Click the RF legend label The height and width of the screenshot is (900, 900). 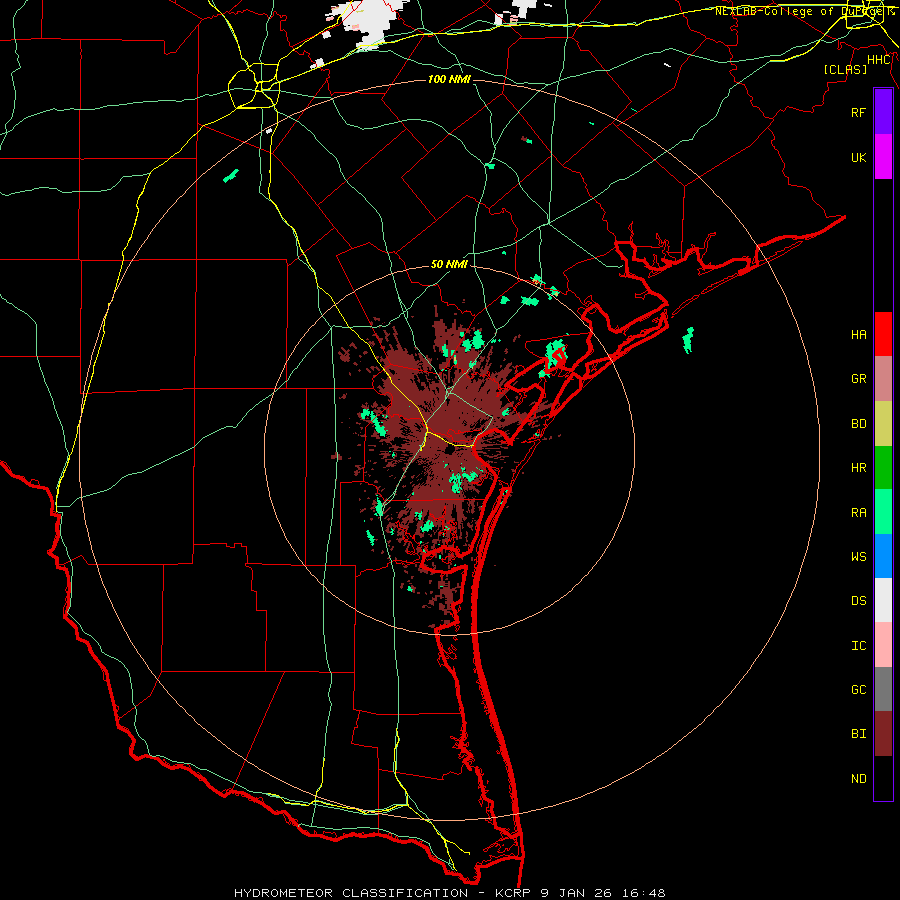click(858, 112)
